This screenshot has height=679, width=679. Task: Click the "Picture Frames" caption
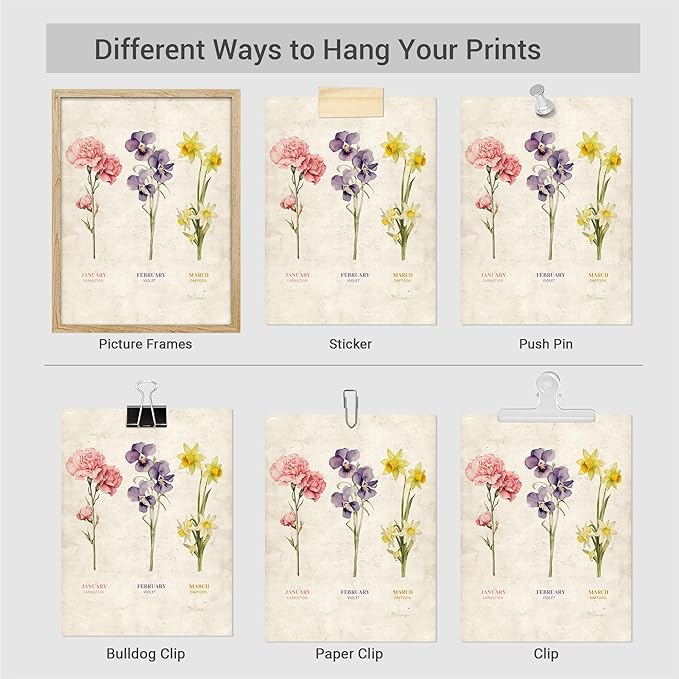click(146, 344)
